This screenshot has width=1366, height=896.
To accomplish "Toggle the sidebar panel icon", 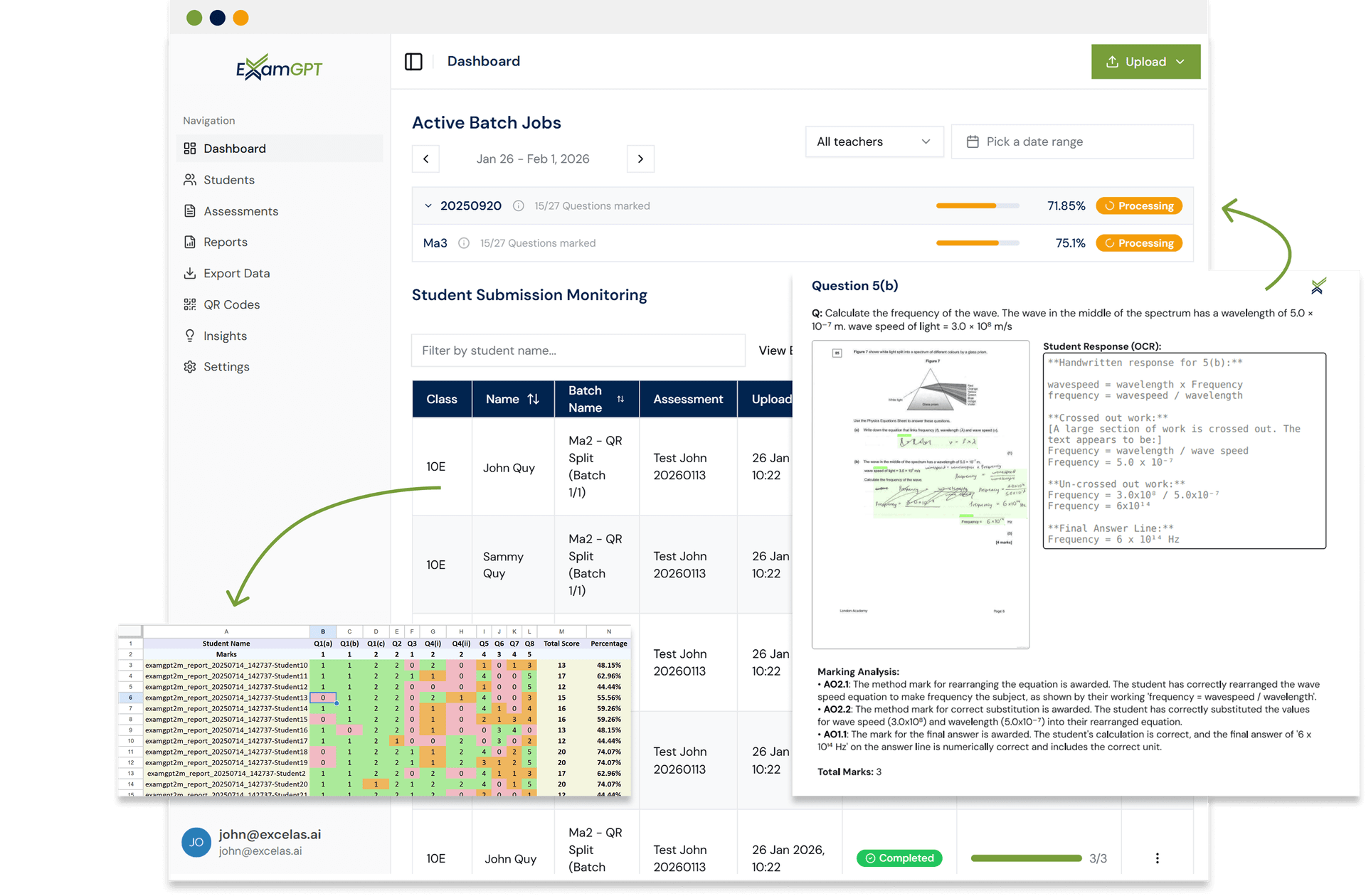I will (413, 62).
